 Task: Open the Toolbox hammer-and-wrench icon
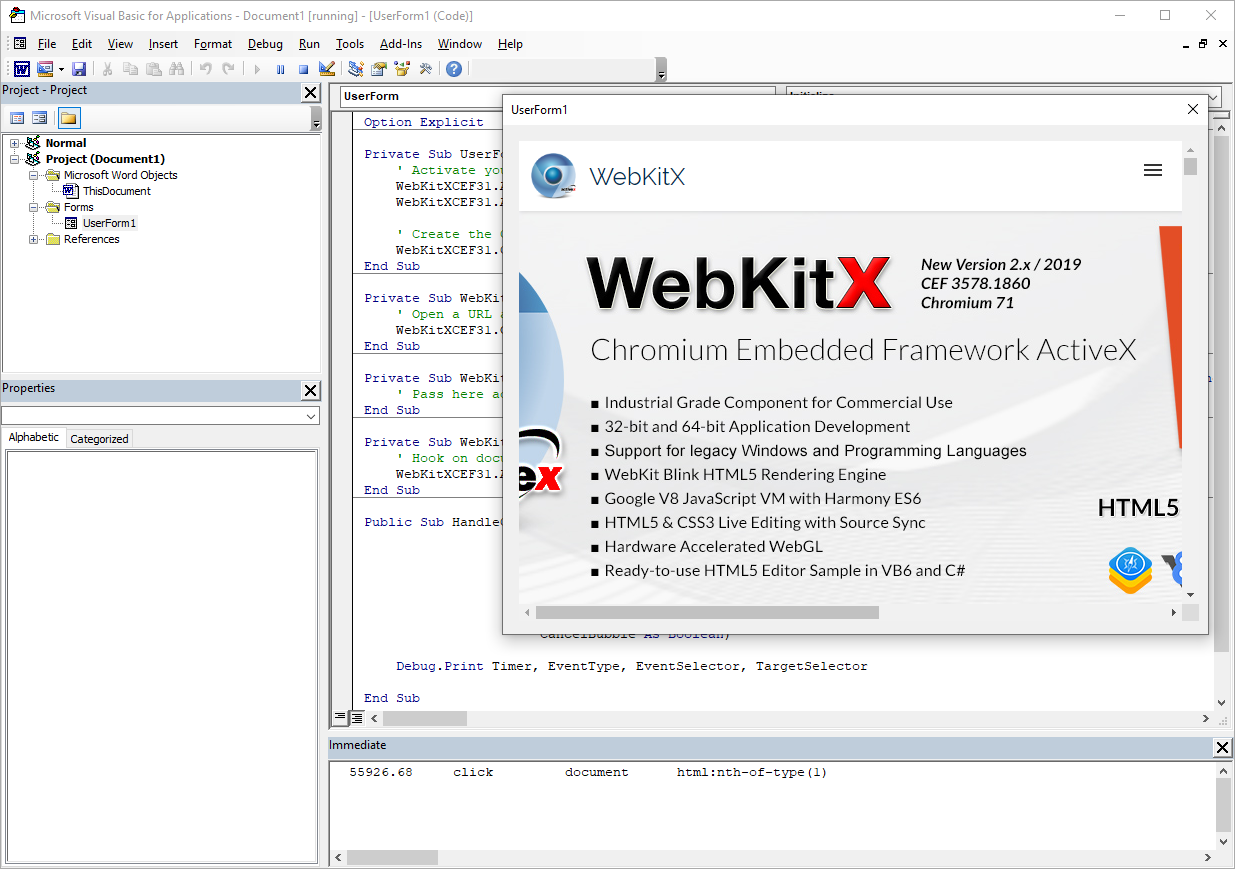point(425,69)
